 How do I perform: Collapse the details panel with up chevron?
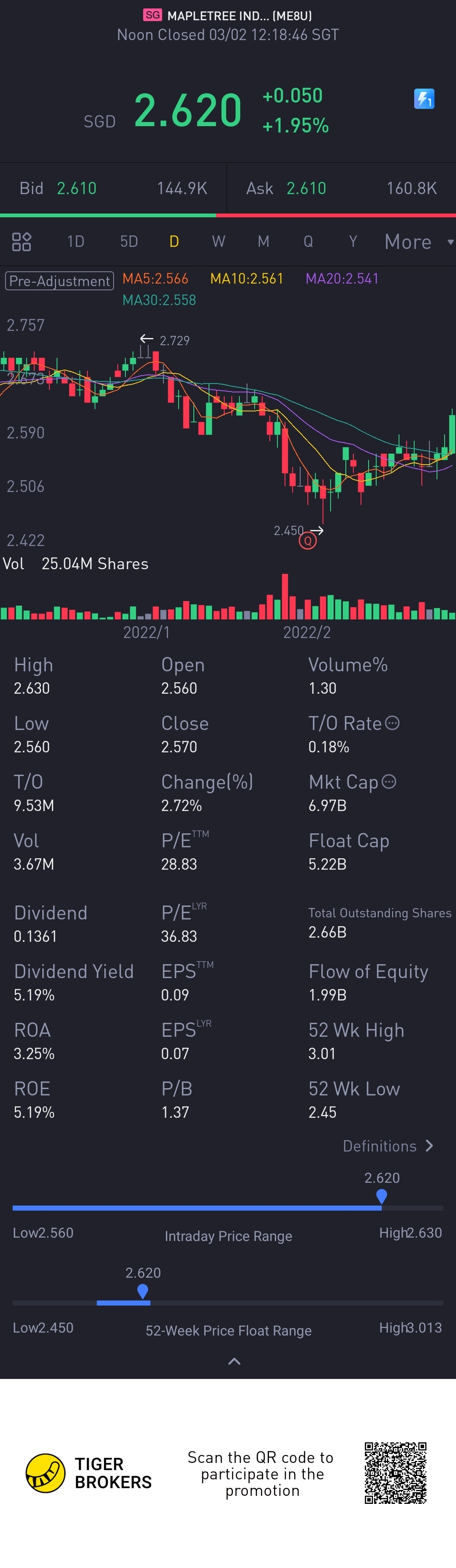pyautogui.click(x=234, y=1361)
